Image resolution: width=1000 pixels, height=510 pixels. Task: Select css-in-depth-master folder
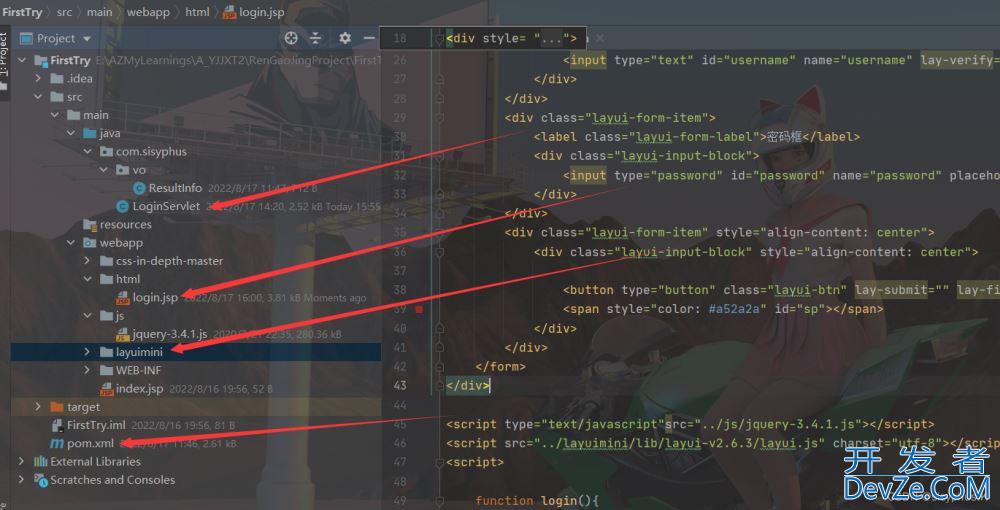click(x=169, y=261)
